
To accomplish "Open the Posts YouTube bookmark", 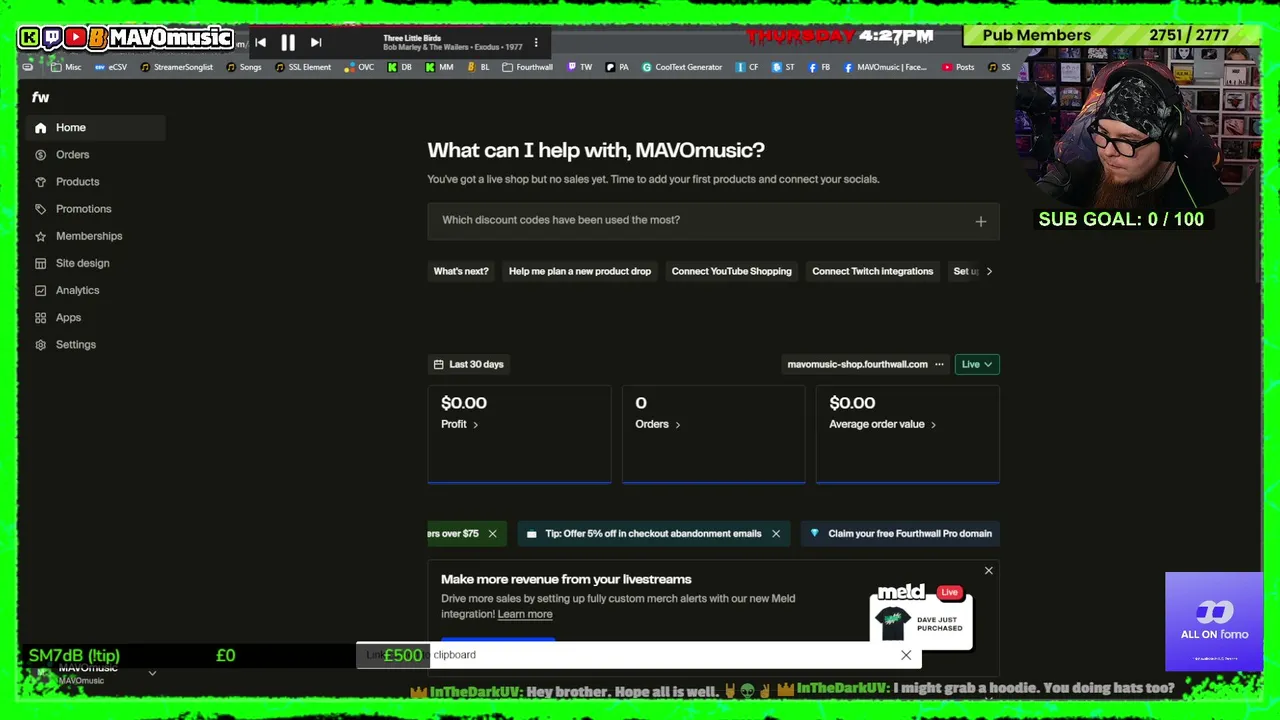I will (959, 67).
